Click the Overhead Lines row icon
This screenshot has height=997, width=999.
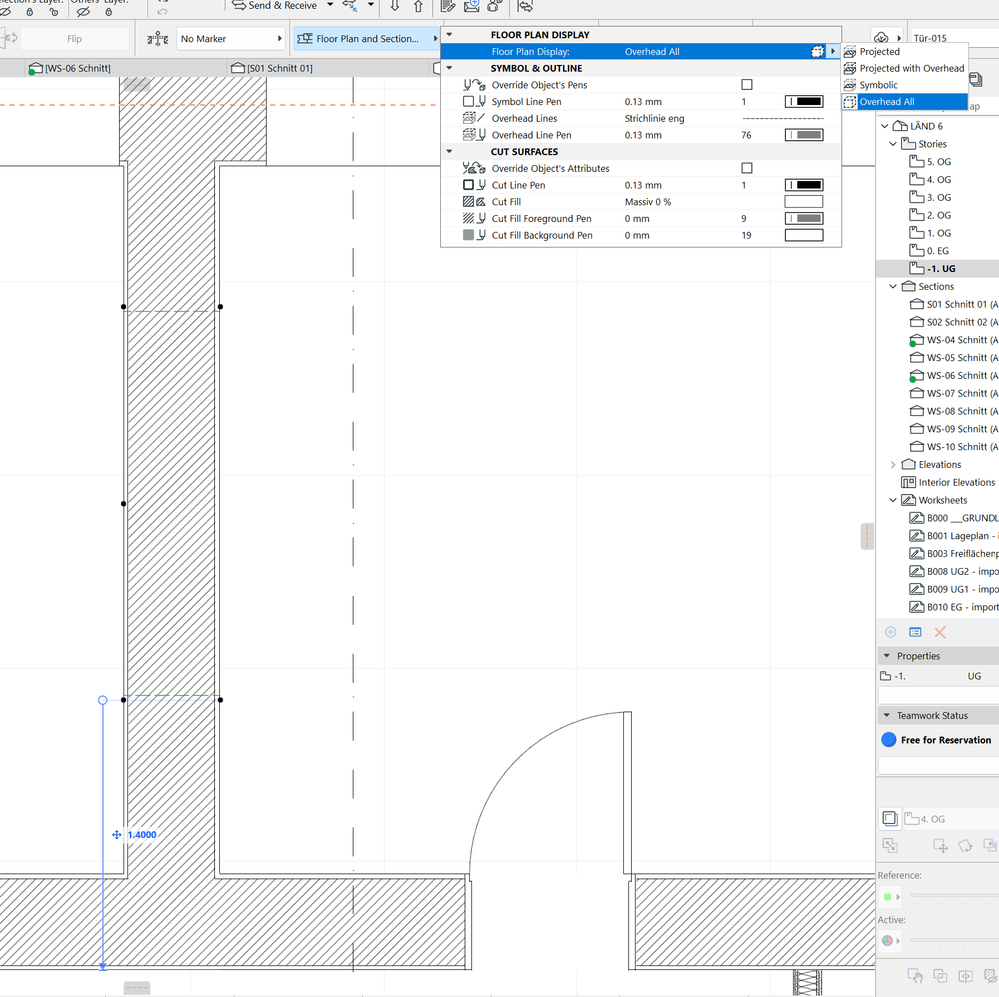474,118
